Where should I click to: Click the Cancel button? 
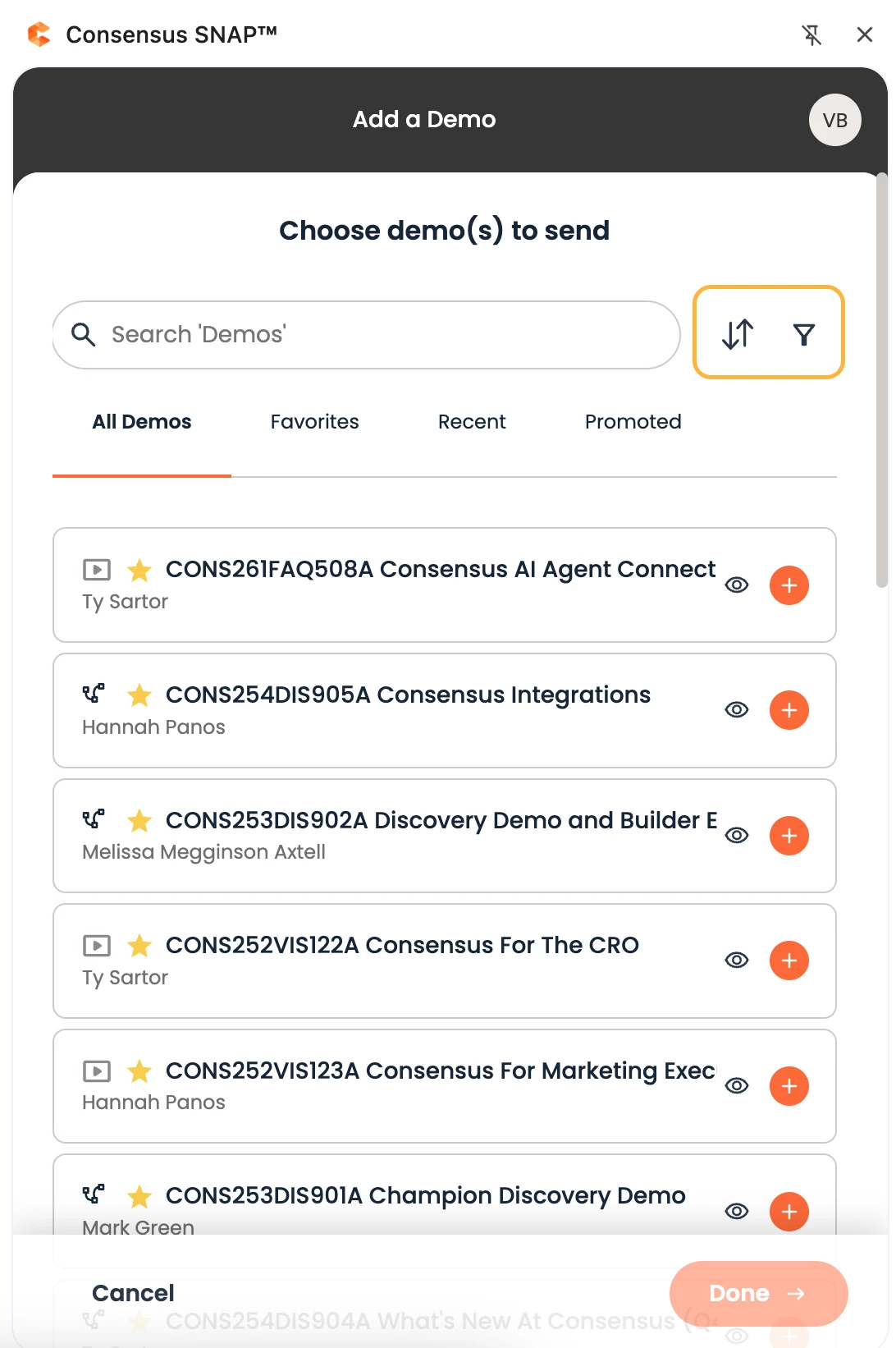pos(133,1293)
